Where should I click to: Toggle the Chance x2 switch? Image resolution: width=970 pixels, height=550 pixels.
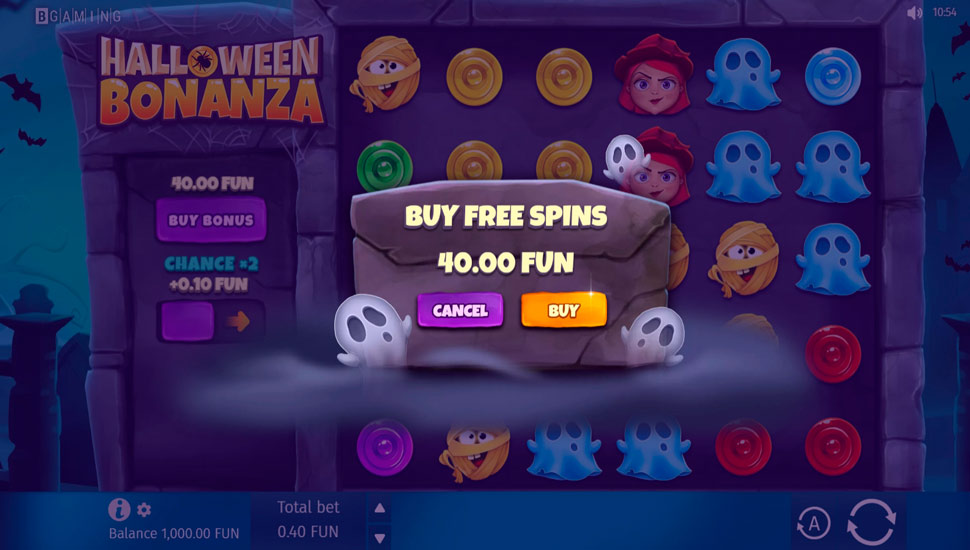[x=211, y=321]
